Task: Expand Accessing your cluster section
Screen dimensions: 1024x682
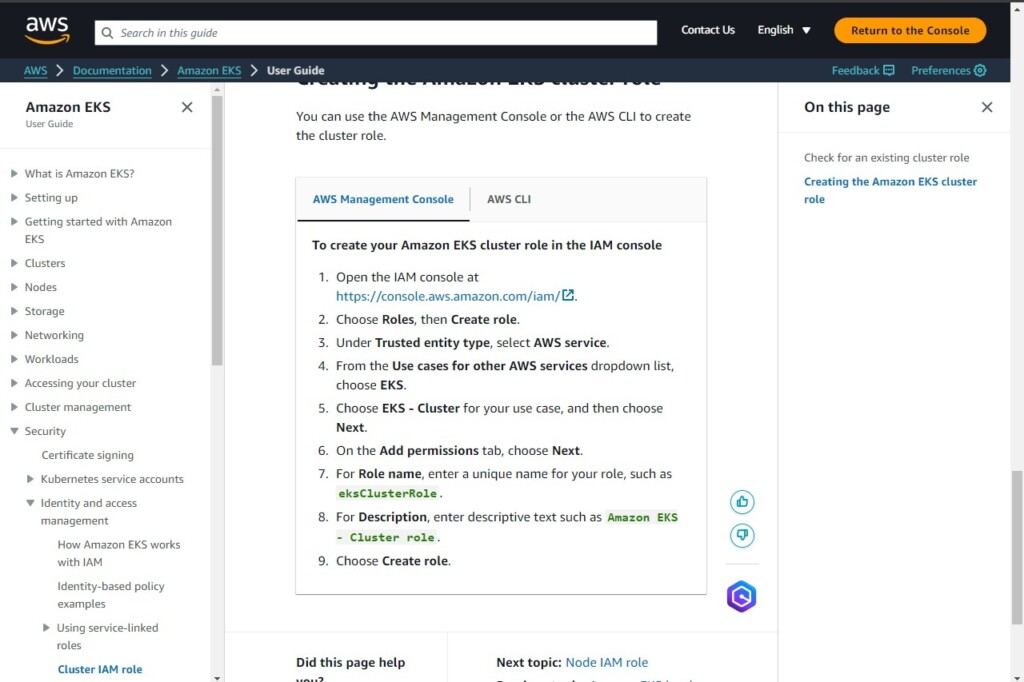Action: coord(14,383)
